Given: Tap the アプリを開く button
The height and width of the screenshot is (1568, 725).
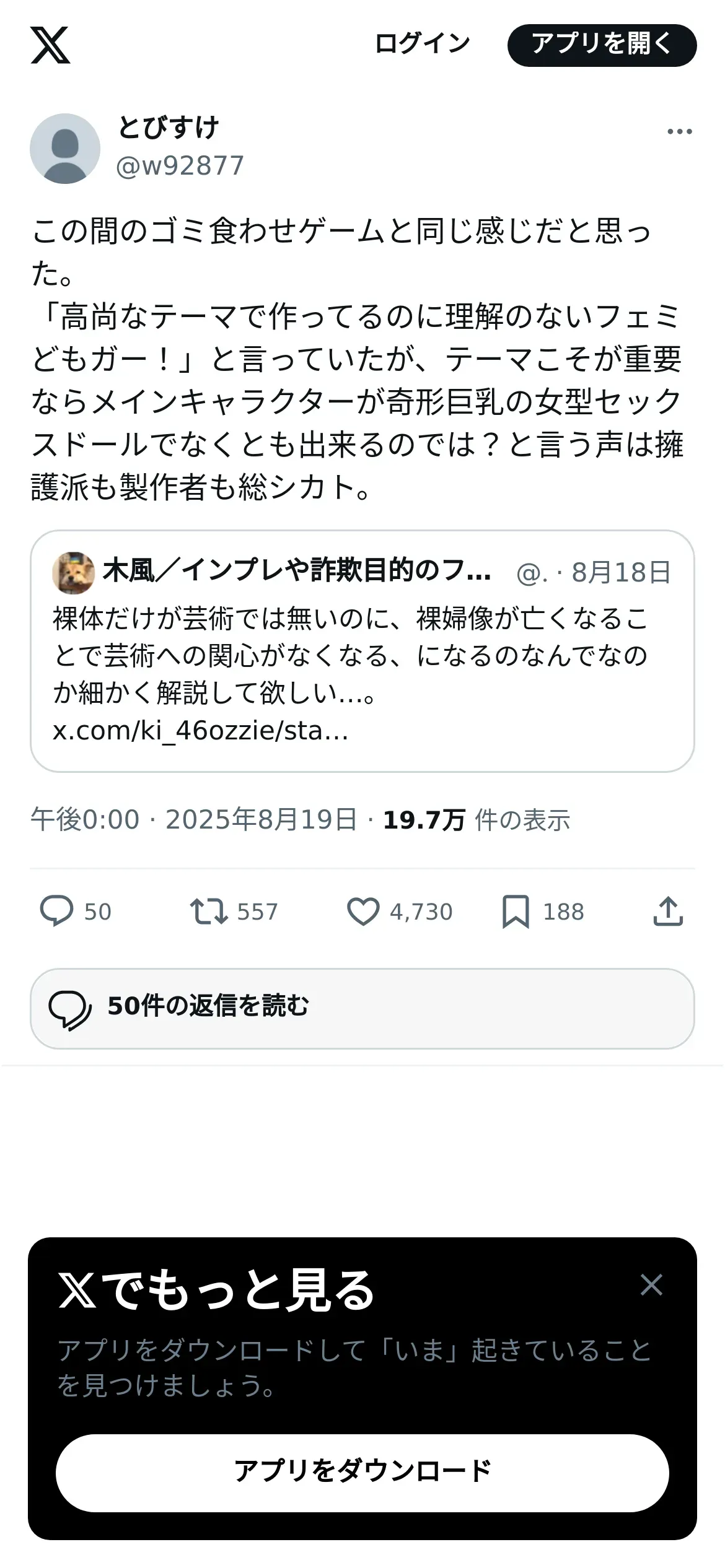Looking at the screenshot, I should [602, 45].
